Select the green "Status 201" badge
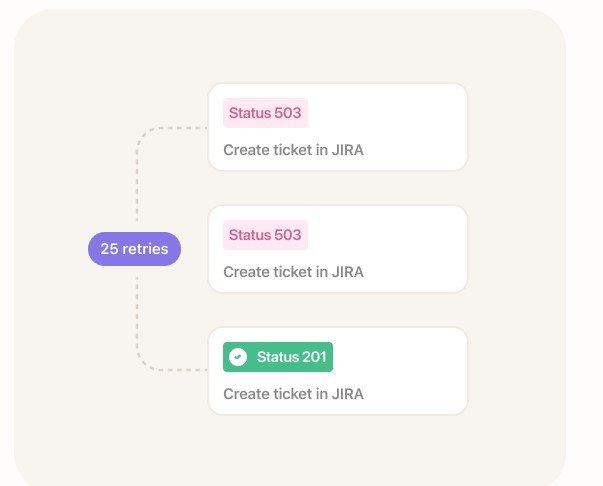Screen dimensions: 603x486 tap(278, 357)
